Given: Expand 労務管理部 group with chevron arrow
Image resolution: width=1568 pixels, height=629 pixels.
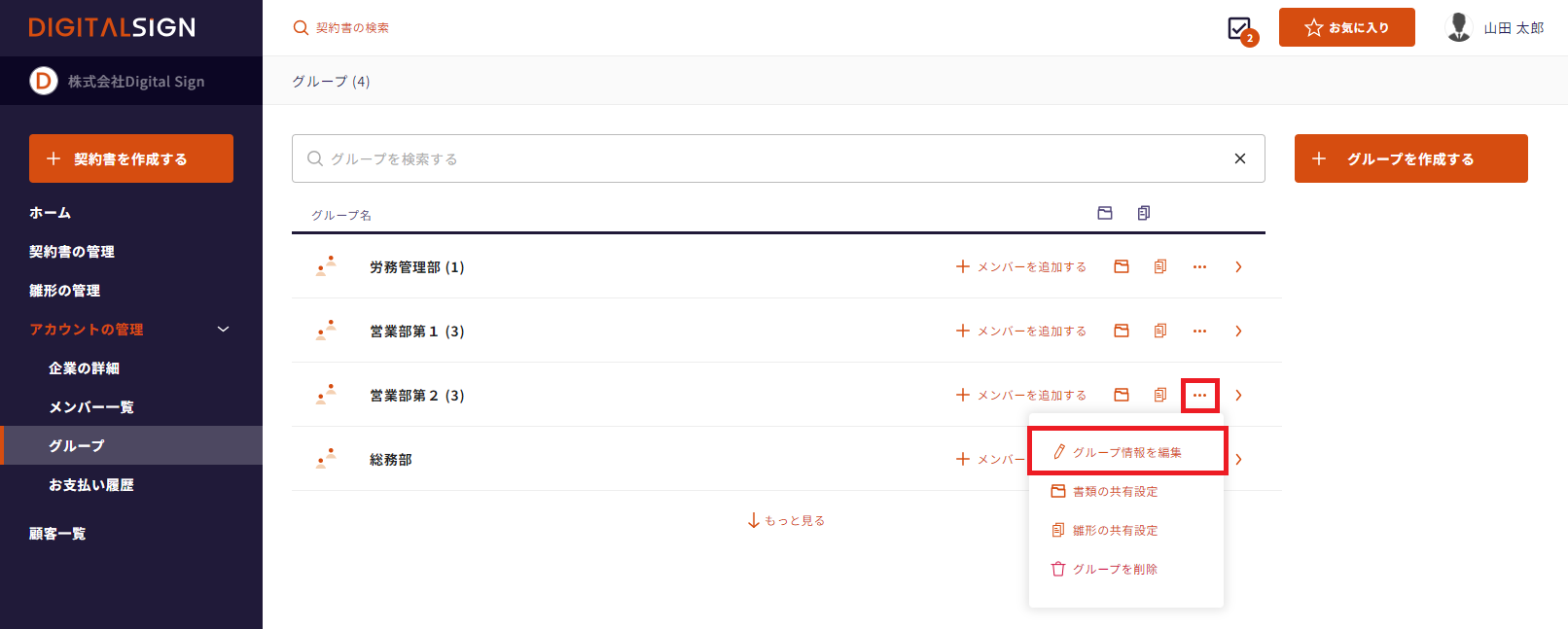Looking at the screenshot, I should point(1238,266).
